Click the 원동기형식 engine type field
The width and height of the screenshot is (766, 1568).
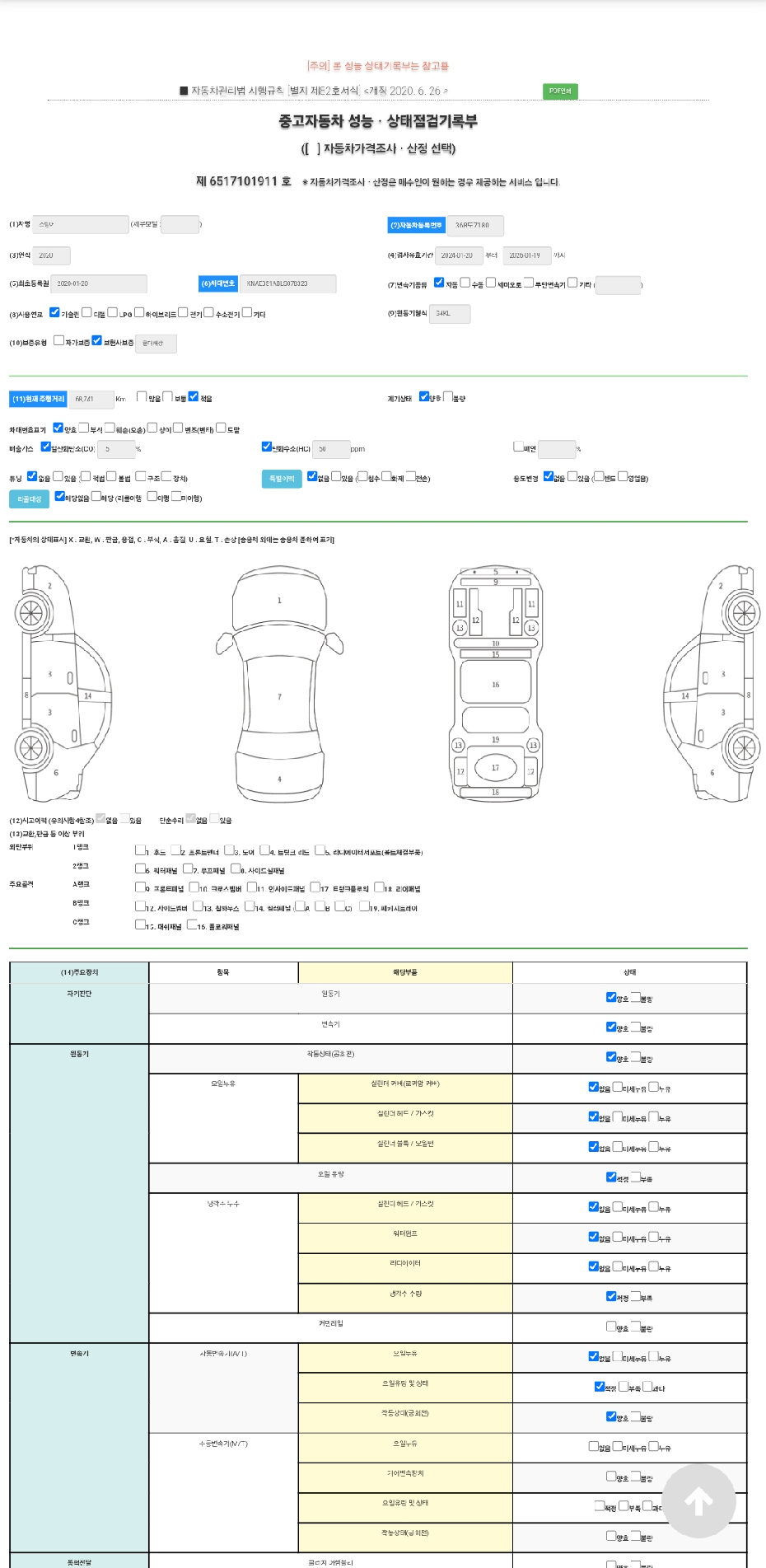(450, 314)
